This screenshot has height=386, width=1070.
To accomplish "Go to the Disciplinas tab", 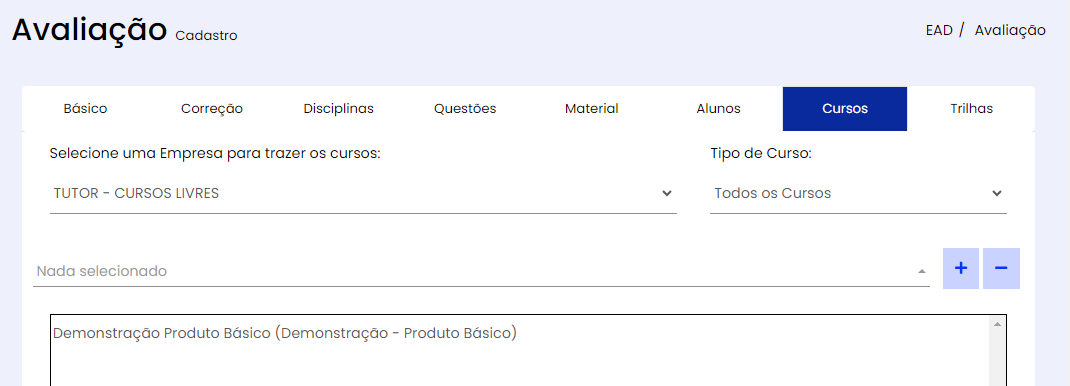I will pos(338,108).
